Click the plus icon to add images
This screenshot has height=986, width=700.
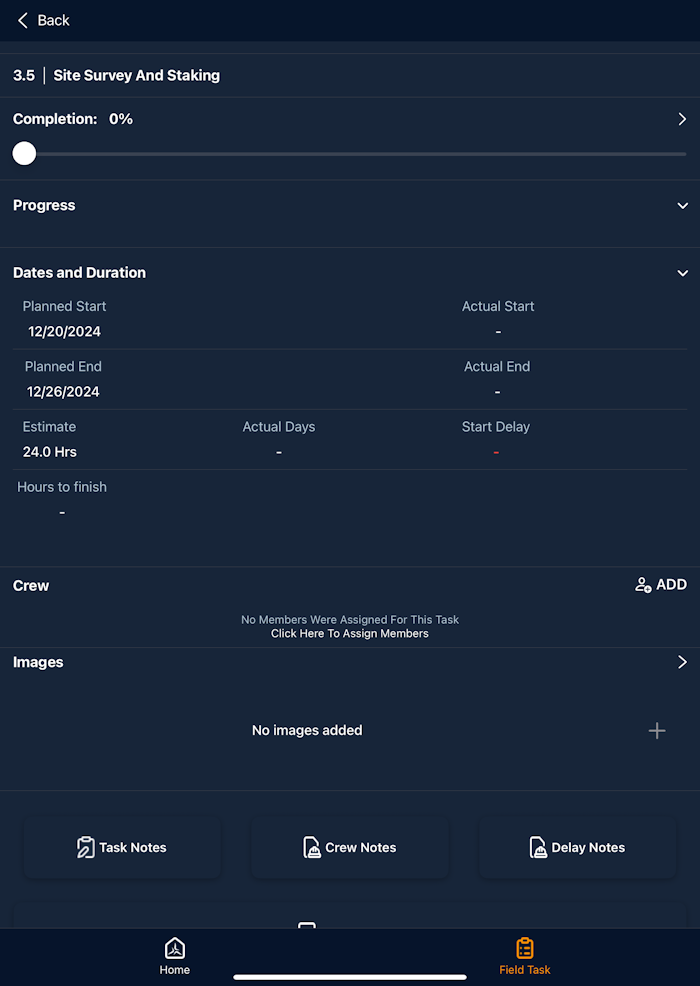coord(657,731)
